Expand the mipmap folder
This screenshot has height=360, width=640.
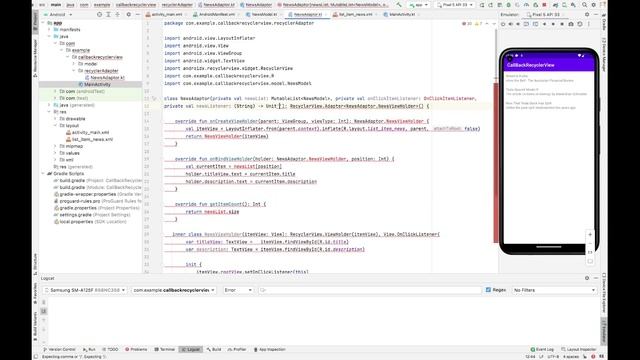click(56, 146)
